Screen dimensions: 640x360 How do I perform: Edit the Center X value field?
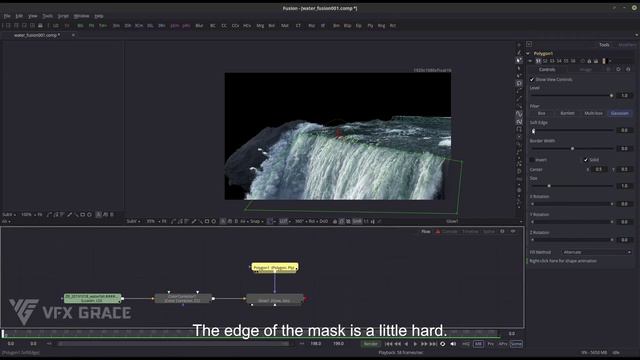click(599, 169)
